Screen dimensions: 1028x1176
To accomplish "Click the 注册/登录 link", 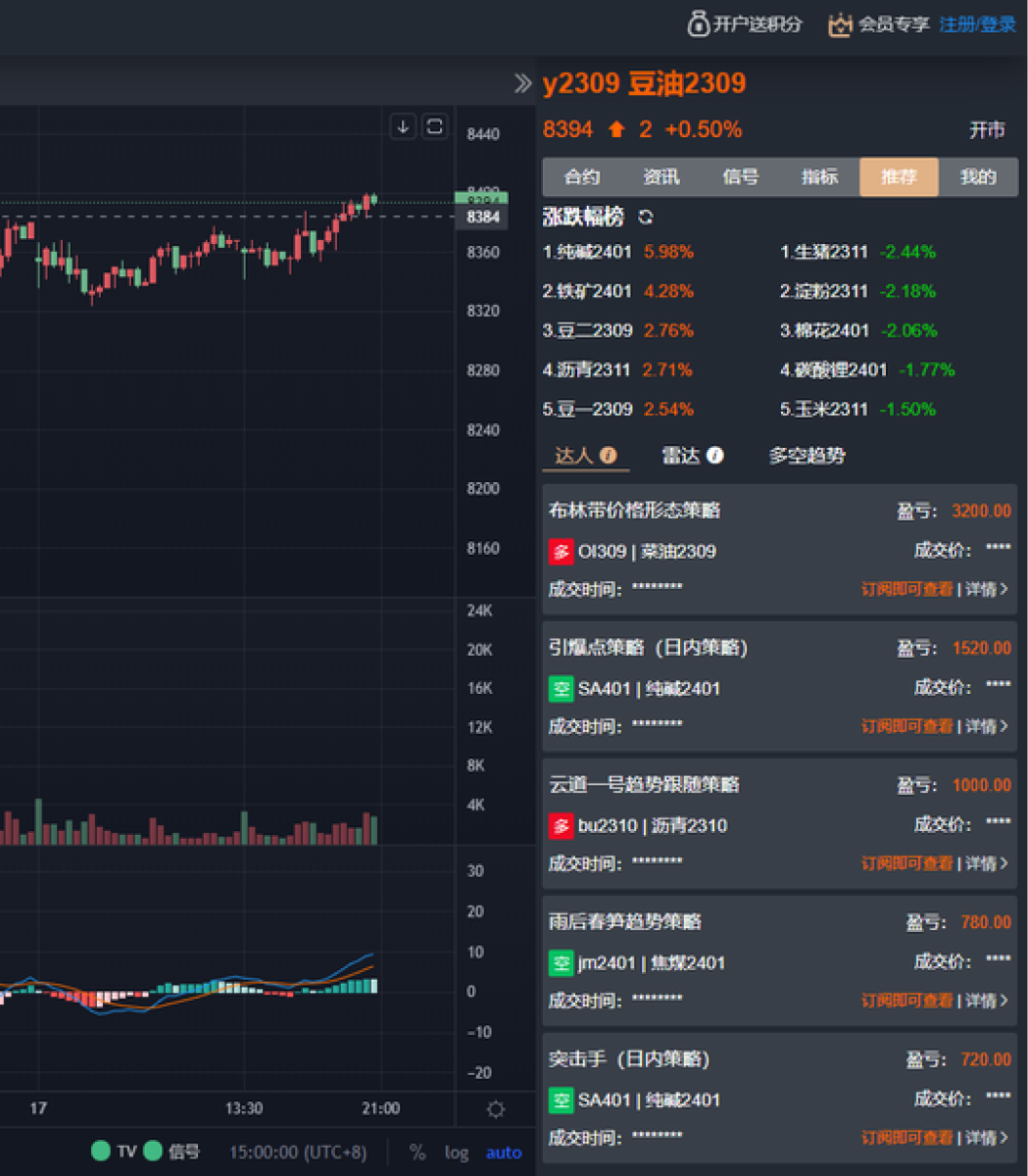I will pyautogui.click(x=977, y=24).
